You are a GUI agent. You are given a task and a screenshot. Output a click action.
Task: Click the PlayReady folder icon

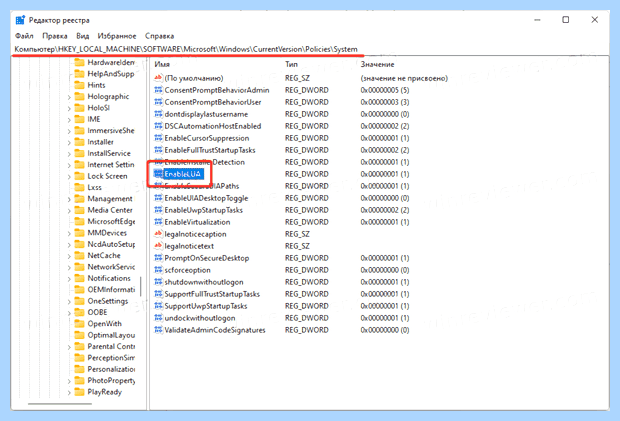[x=79, y=392]
